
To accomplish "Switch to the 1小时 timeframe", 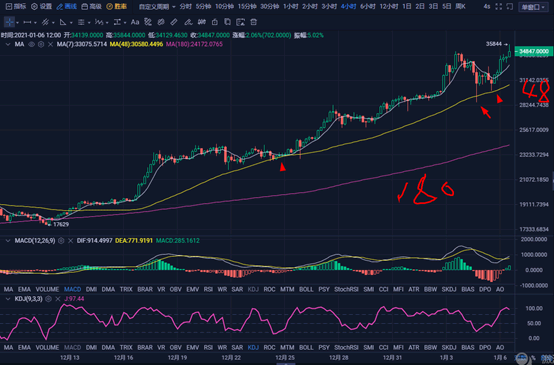I will click(290, 6).
